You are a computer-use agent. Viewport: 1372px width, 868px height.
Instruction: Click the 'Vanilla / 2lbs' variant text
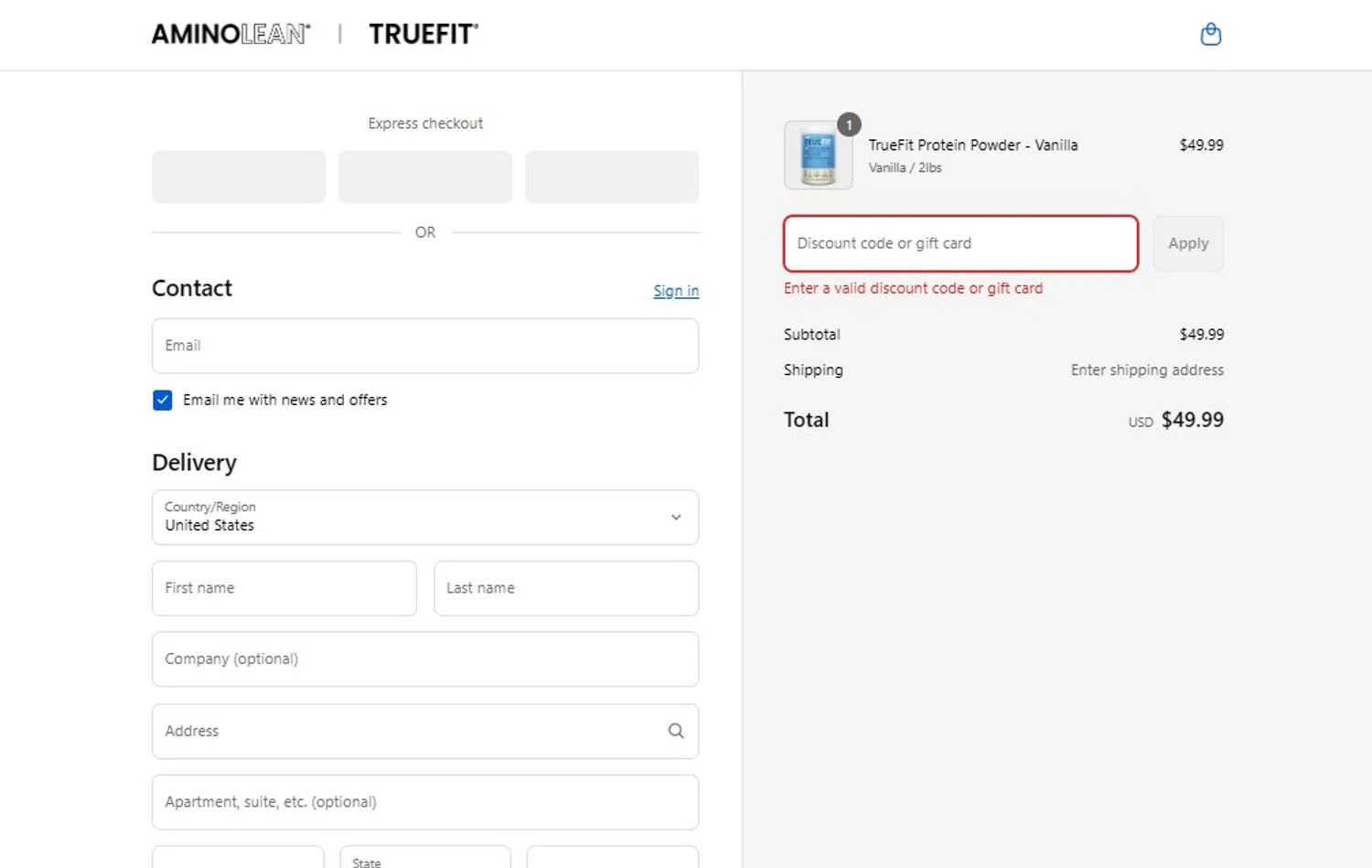(905, 167)
